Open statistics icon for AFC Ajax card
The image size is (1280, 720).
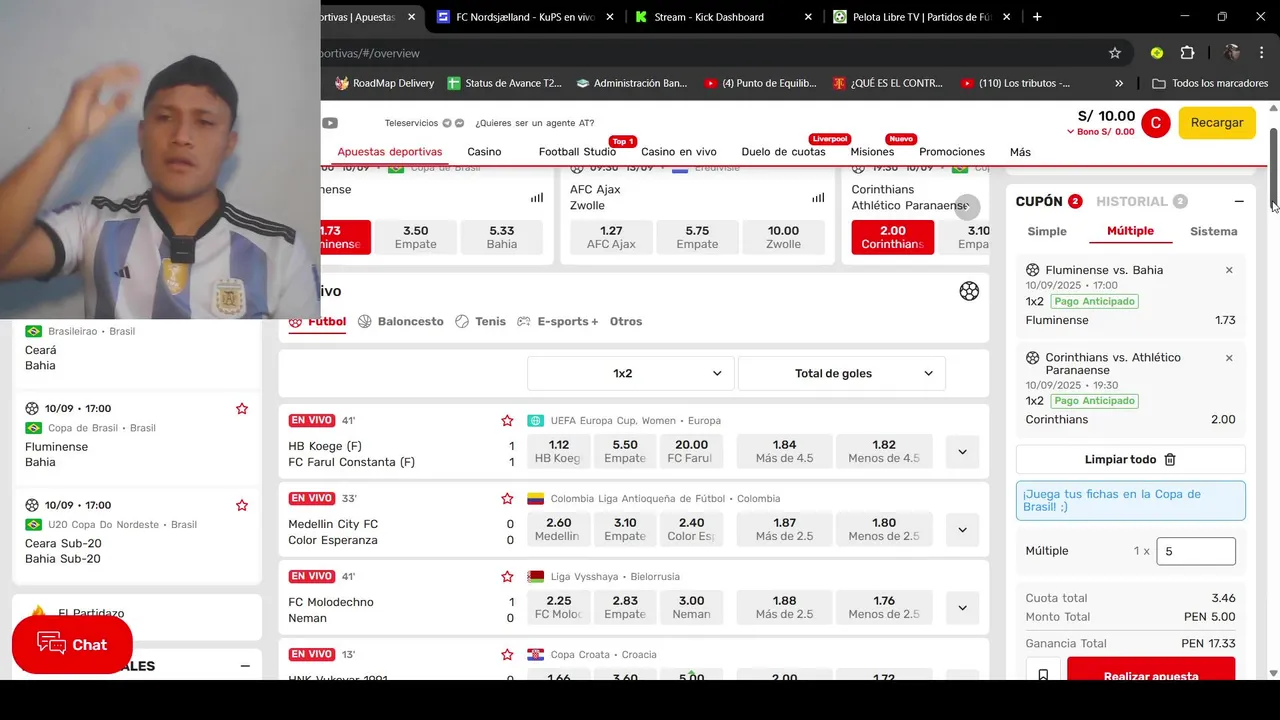pos(818,198)
